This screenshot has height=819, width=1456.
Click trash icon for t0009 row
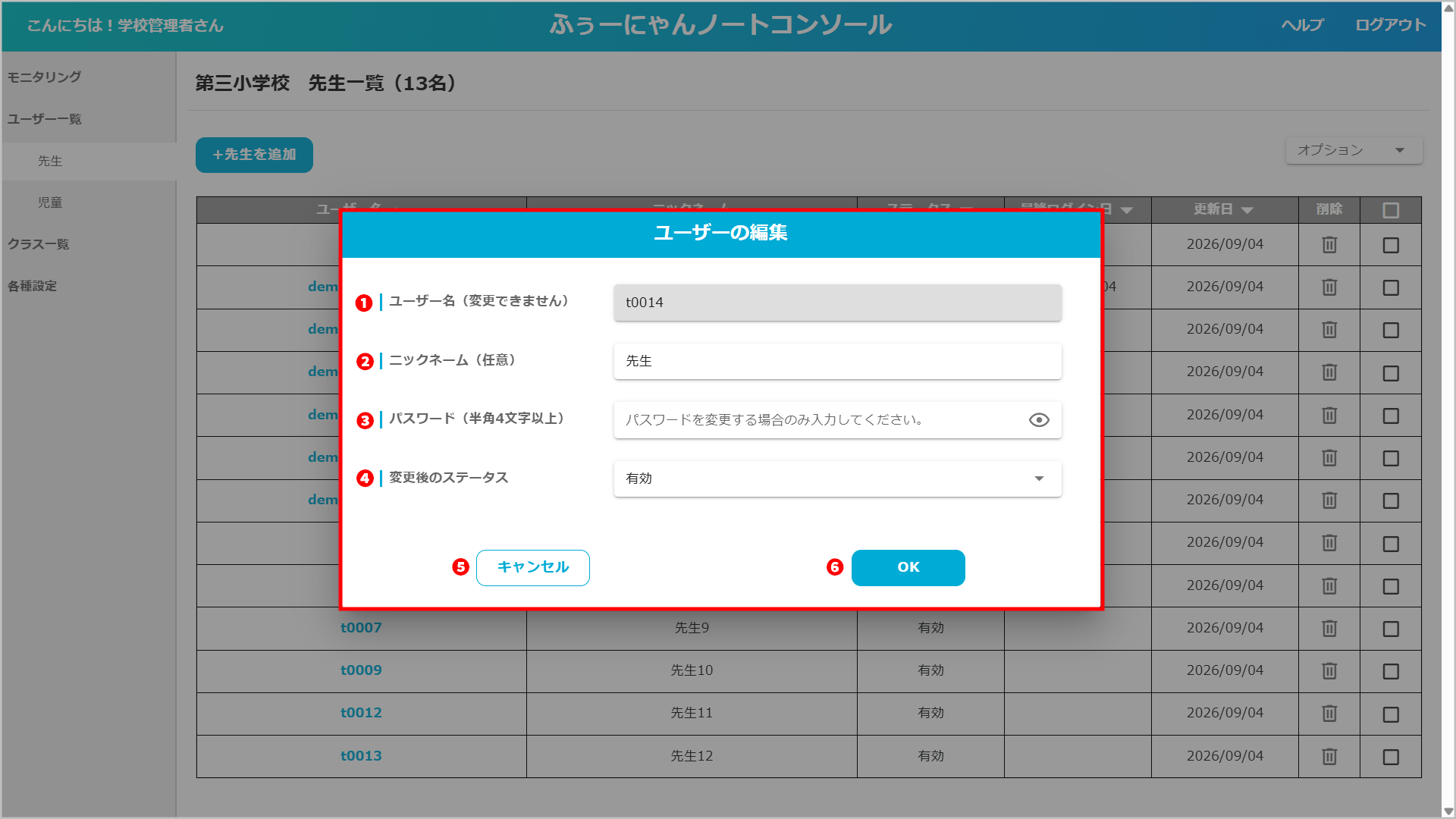1329,671
